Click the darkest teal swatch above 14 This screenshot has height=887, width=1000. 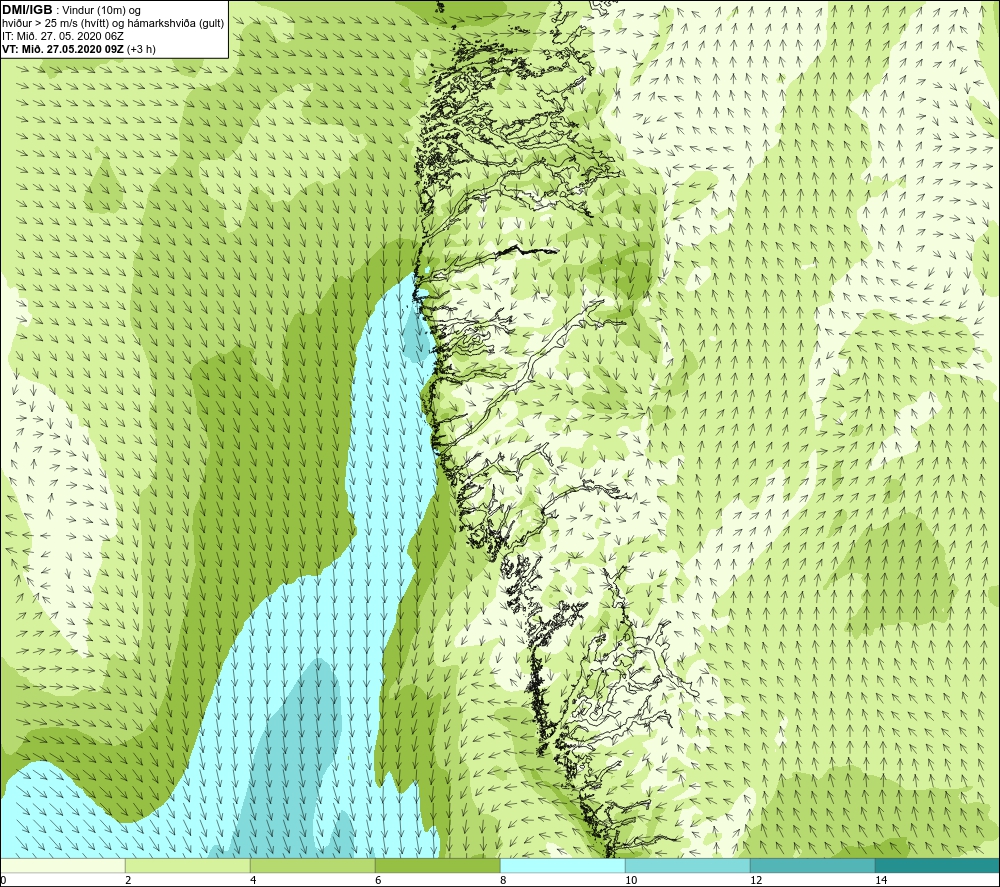pyautogui.click(x=937, y=866)
